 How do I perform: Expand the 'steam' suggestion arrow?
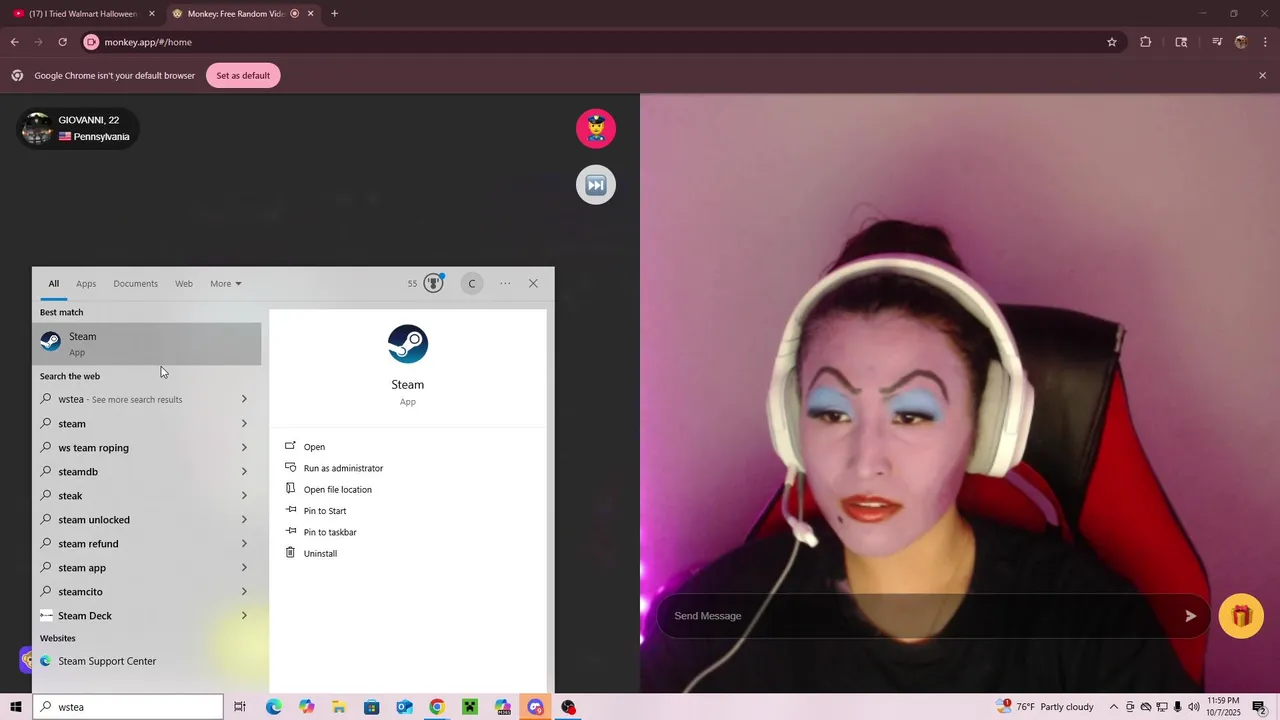coord(244,423)
